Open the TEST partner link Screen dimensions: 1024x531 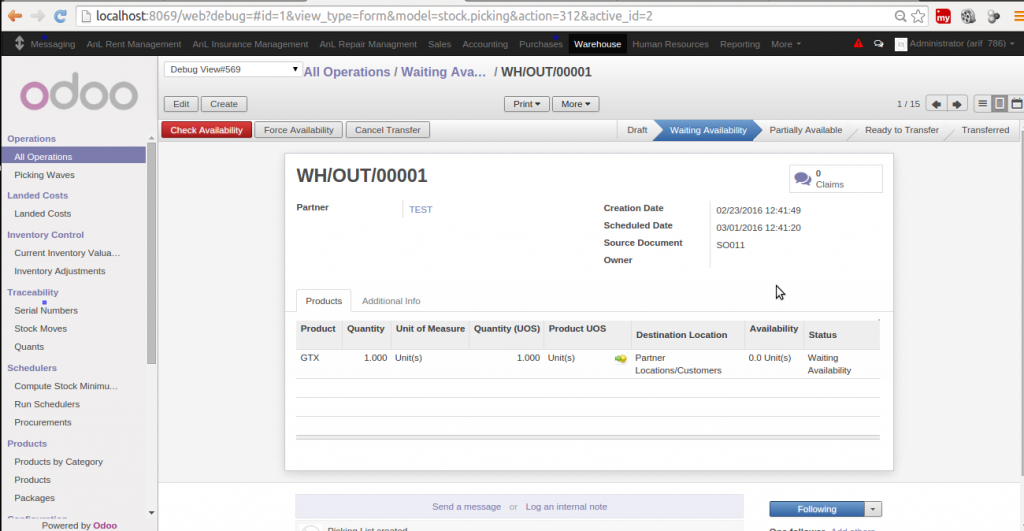pos(420,209)
